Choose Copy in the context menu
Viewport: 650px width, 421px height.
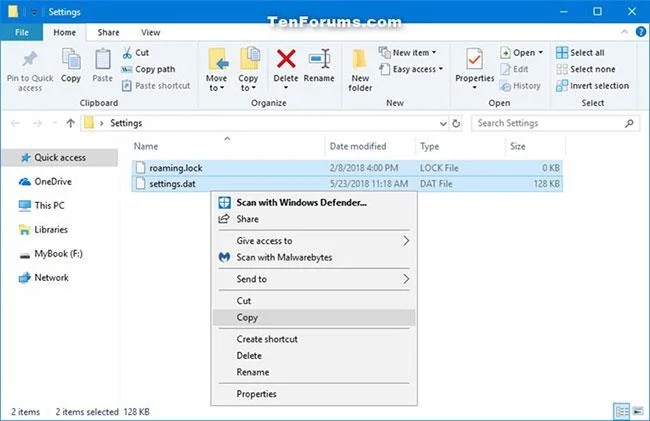[x=313, y=317]
